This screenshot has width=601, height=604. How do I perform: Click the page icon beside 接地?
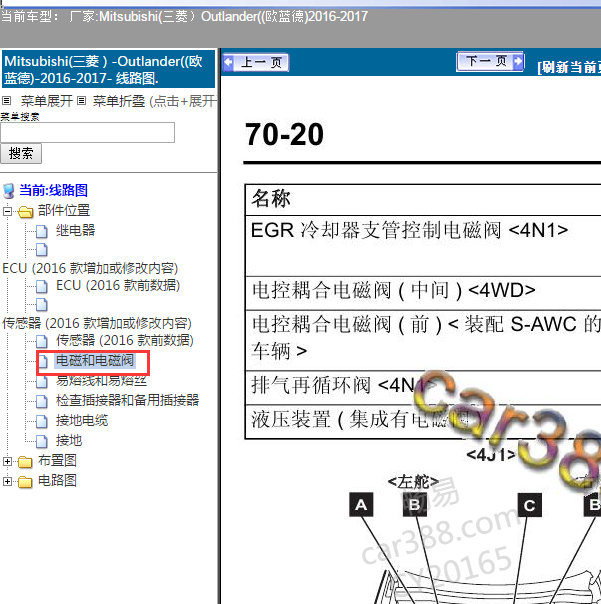coord(42,441)
